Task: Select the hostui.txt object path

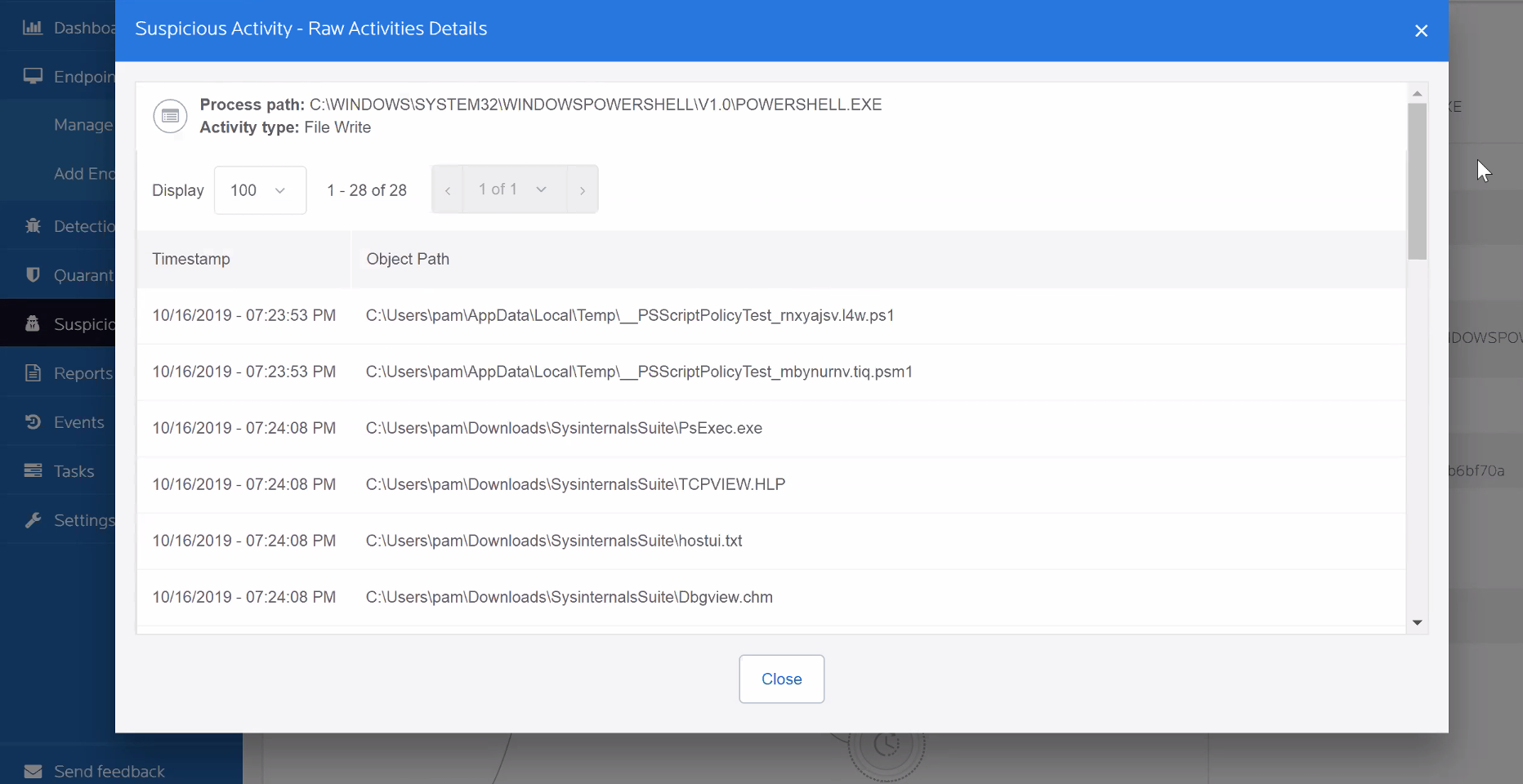Action: click(x=554, y=541)
